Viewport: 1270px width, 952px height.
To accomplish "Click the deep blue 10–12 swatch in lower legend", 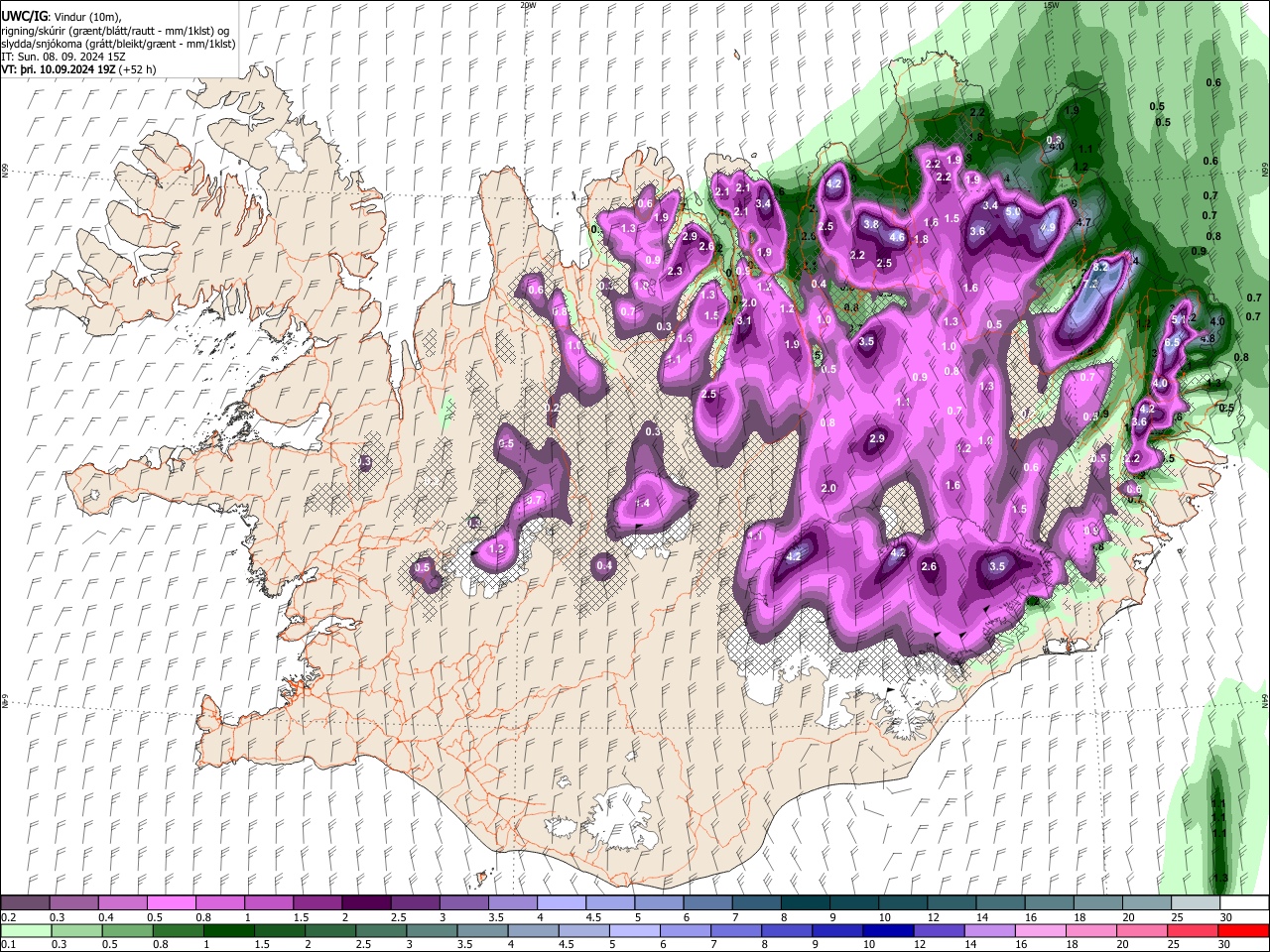I will click(889, 930).
